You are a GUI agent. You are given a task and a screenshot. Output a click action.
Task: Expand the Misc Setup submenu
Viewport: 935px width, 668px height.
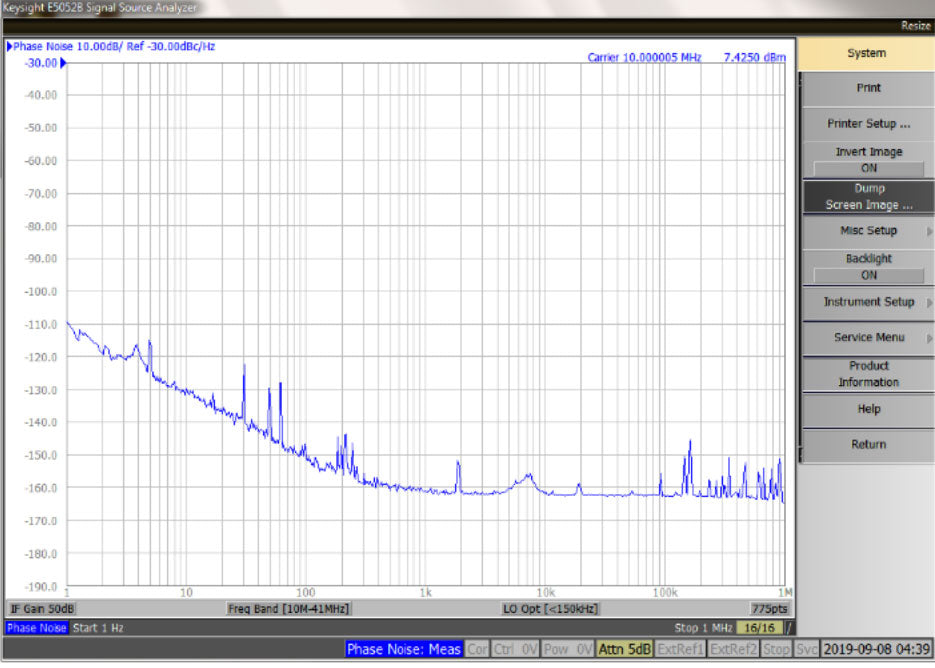click(x=868, y=231)
